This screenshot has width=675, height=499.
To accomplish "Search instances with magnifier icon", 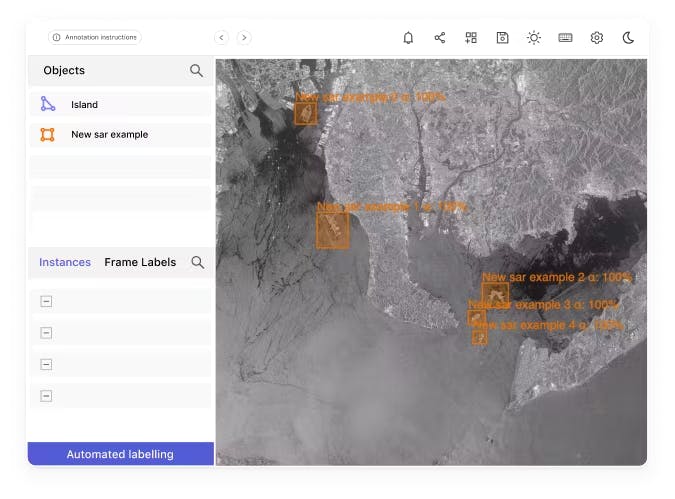I will [197, 262].
